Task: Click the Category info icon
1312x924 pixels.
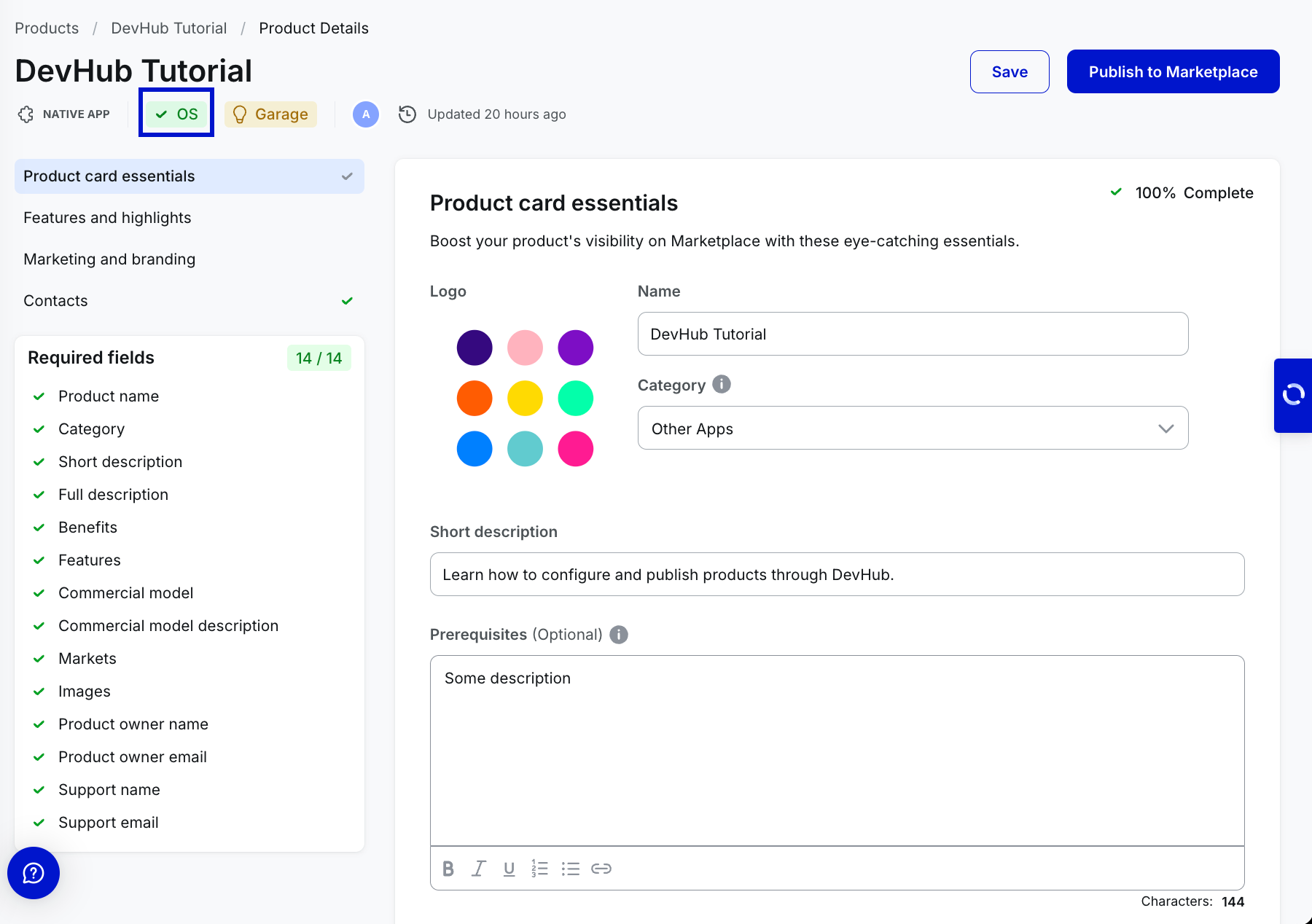Action: click(722, 384)
